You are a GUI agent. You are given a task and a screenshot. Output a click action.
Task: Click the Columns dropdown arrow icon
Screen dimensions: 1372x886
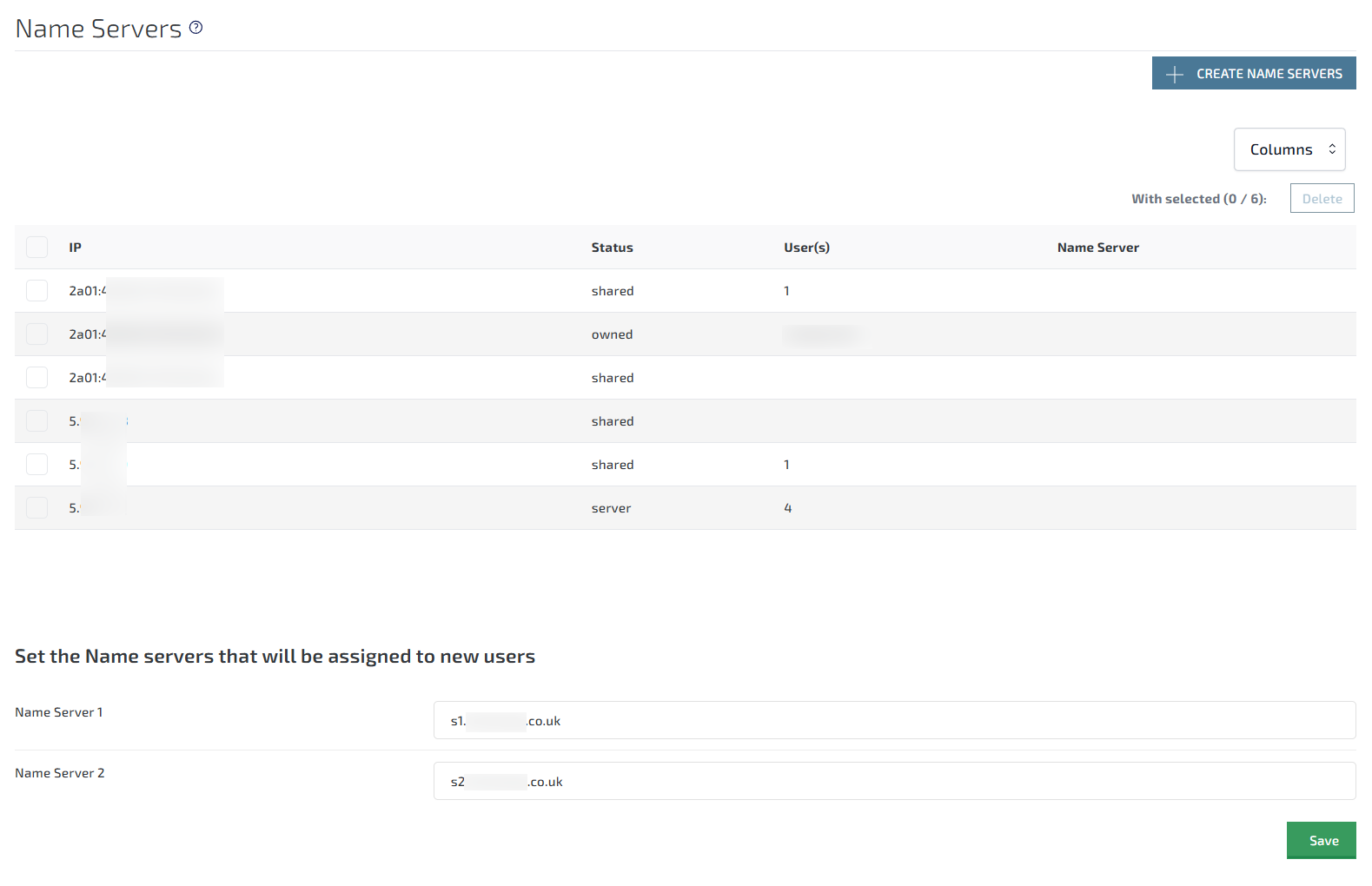click(x=1331, y=149)
